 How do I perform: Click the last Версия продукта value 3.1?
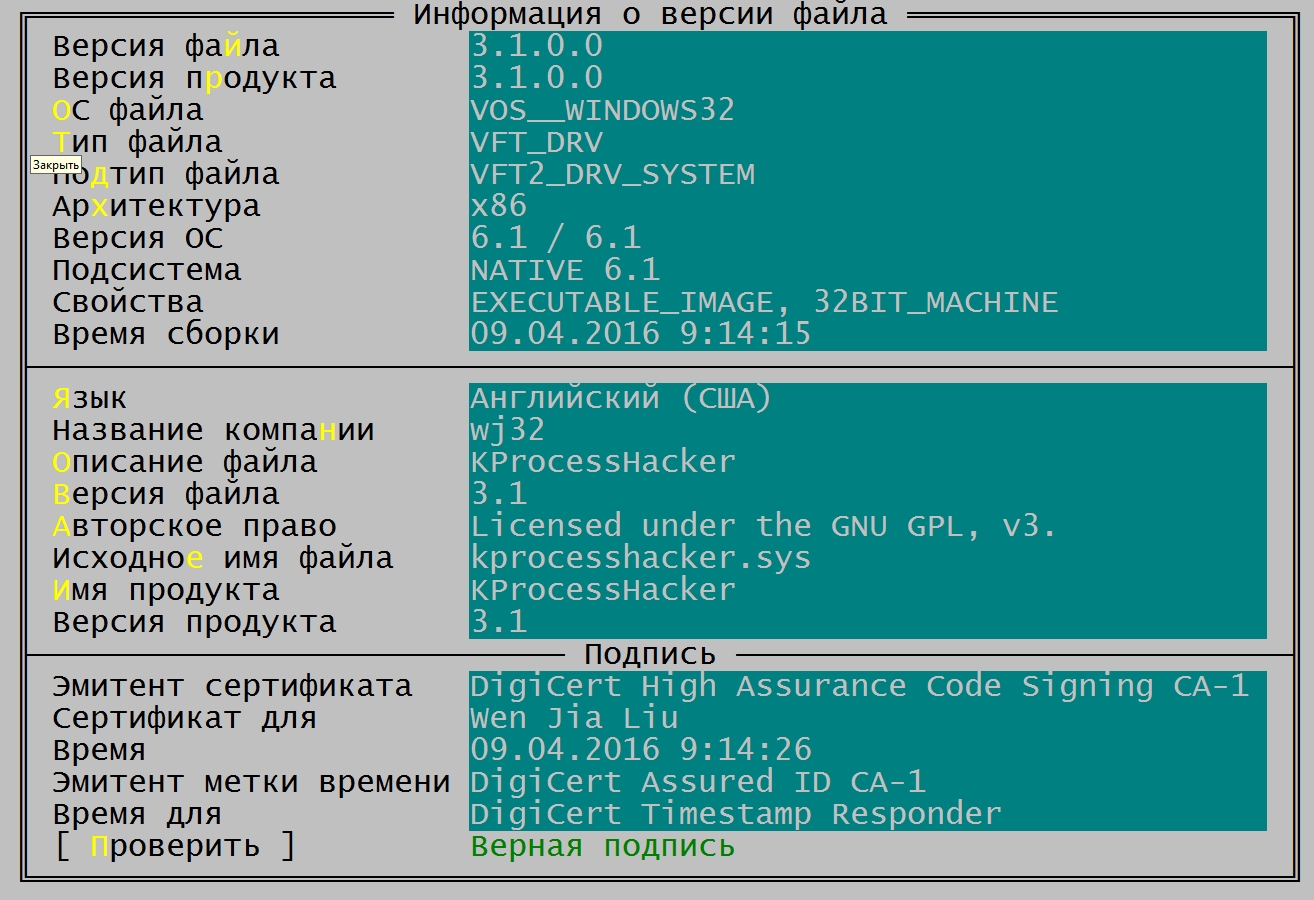coord(868,622)
